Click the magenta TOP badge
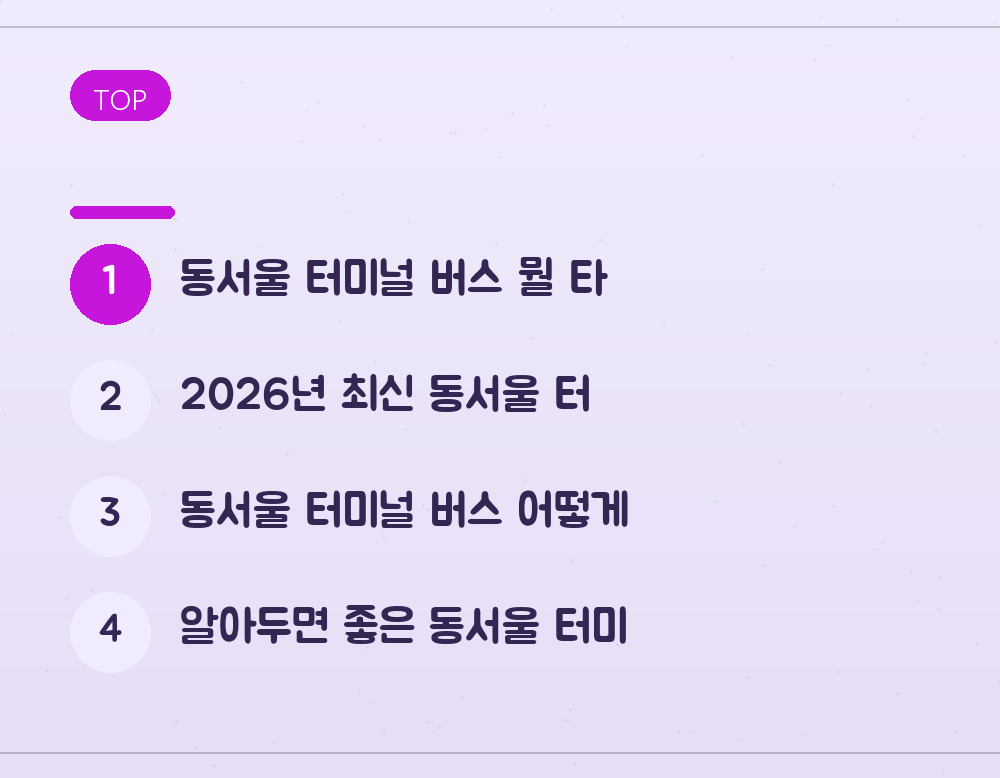 [x=121, y=96]
